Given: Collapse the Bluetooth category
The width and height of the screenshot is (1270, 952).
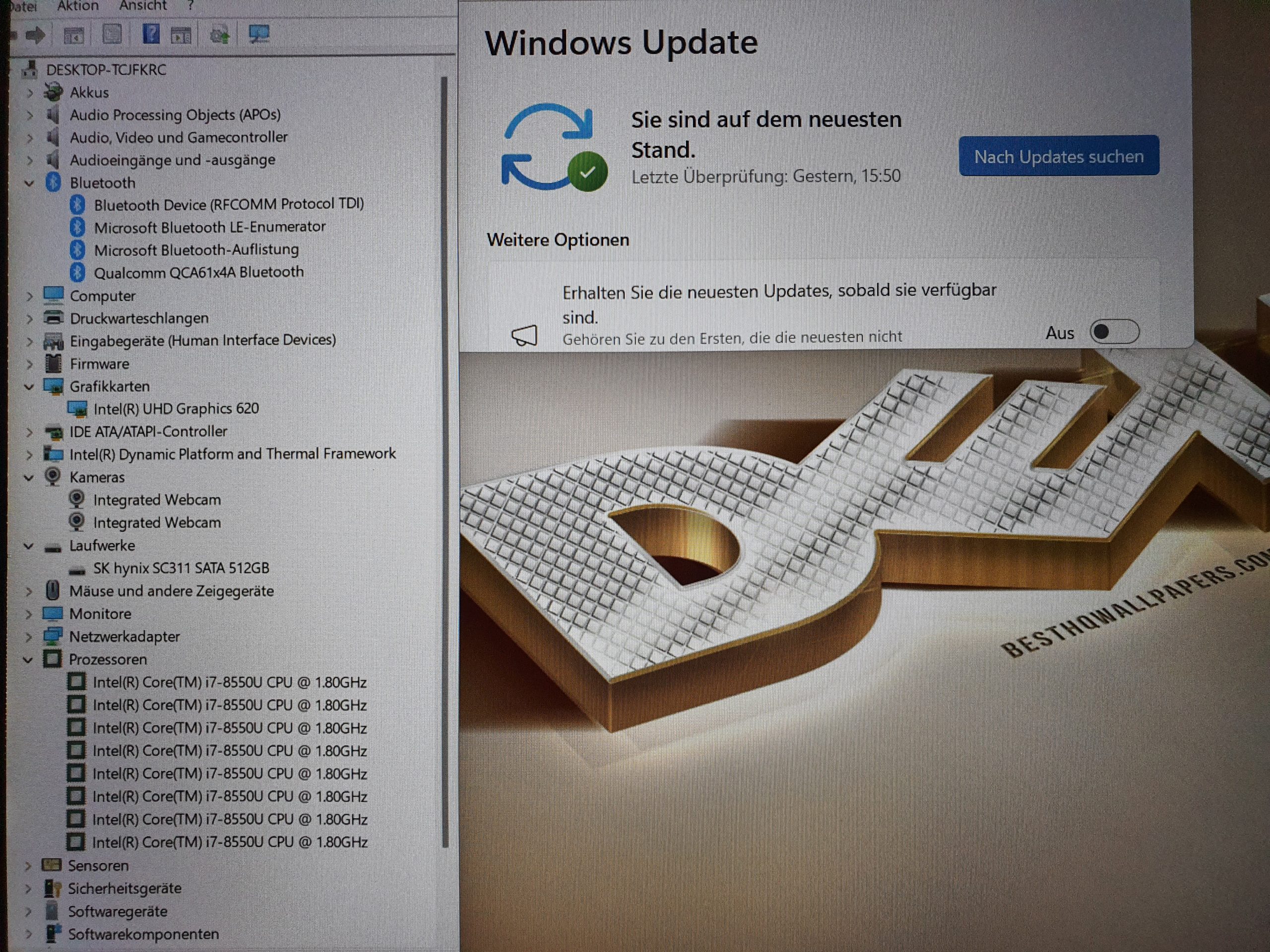Looking at the screenshot, I should click(29, 183).
